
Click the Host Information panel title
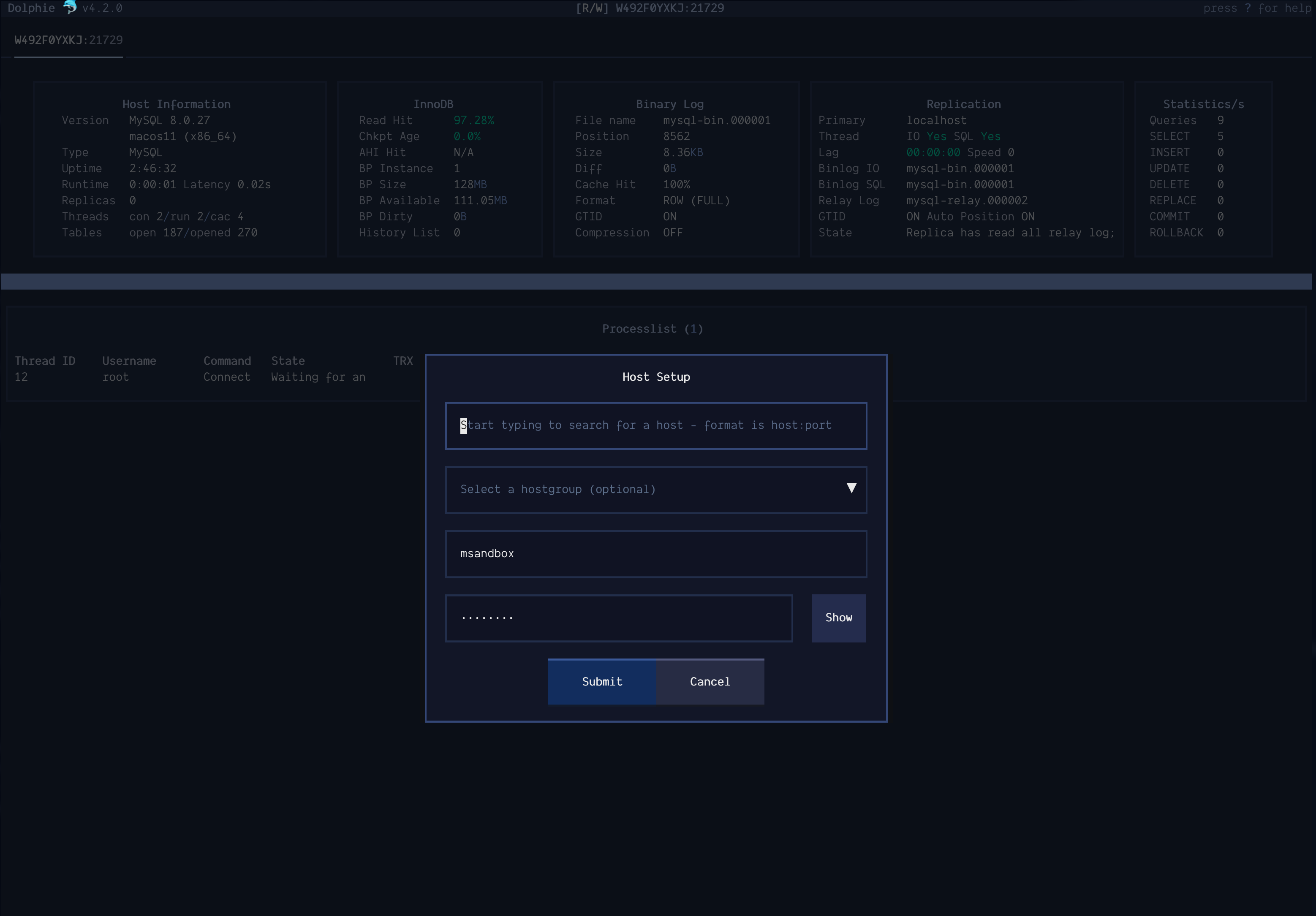point(176,104)
